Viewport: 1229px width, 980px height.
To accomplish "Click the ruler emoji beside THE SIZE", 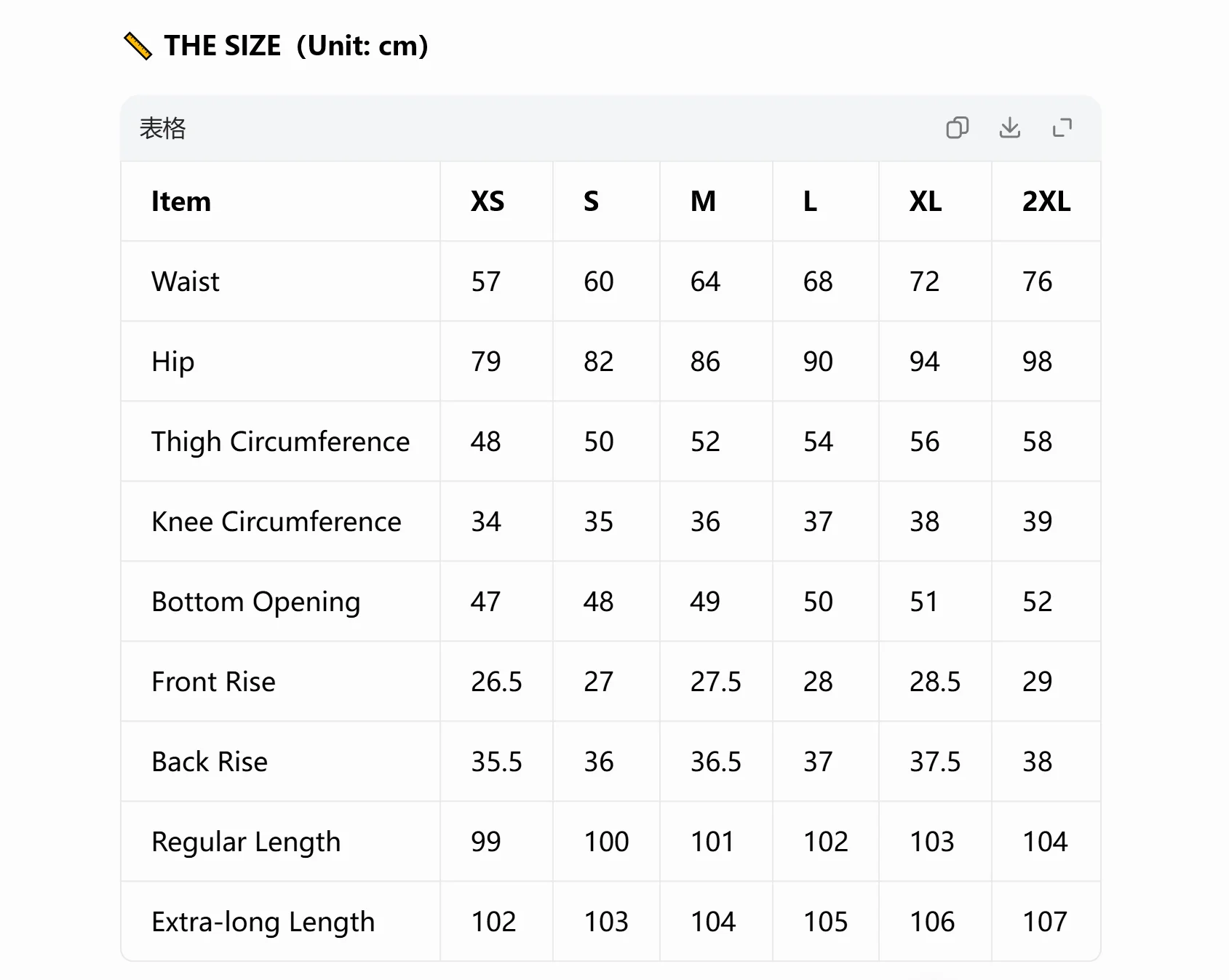I will [138, 46].
